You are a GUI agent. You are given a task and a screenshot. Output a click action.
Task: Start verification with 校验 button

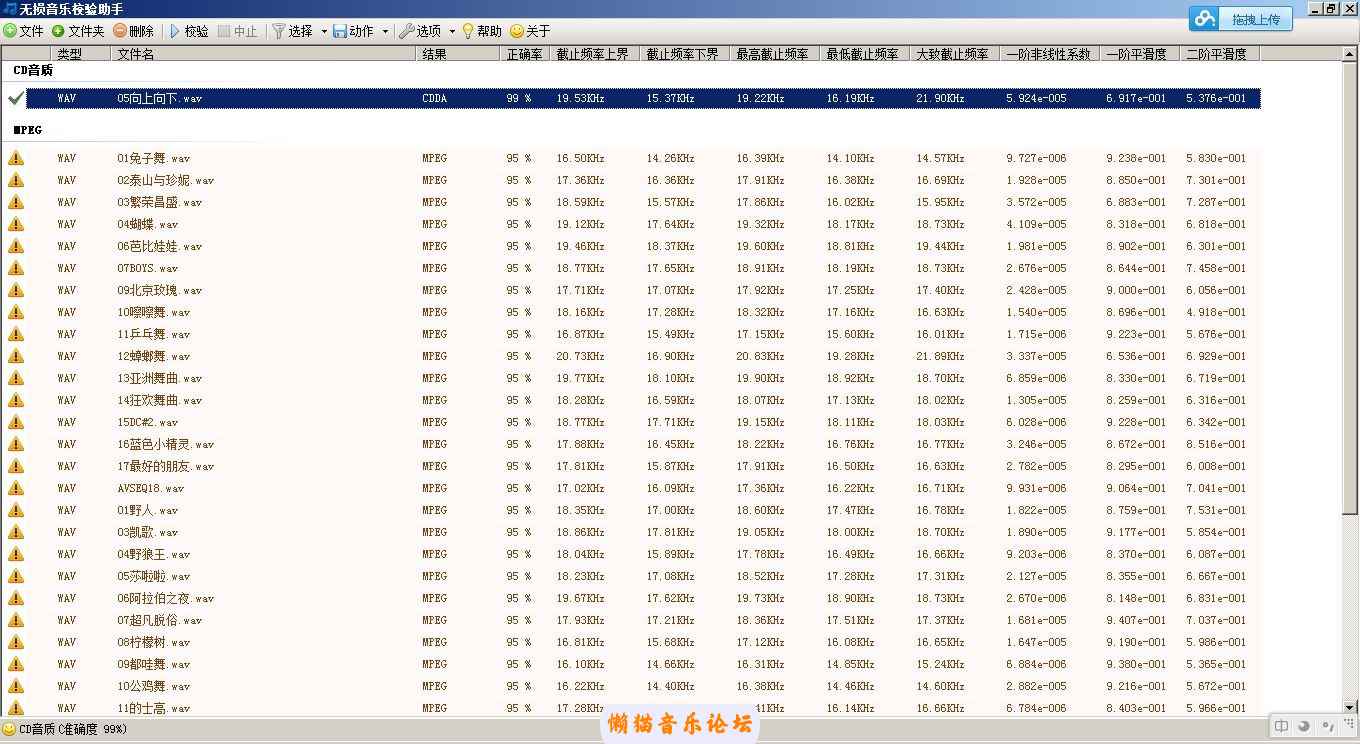(x=189, y=31)
